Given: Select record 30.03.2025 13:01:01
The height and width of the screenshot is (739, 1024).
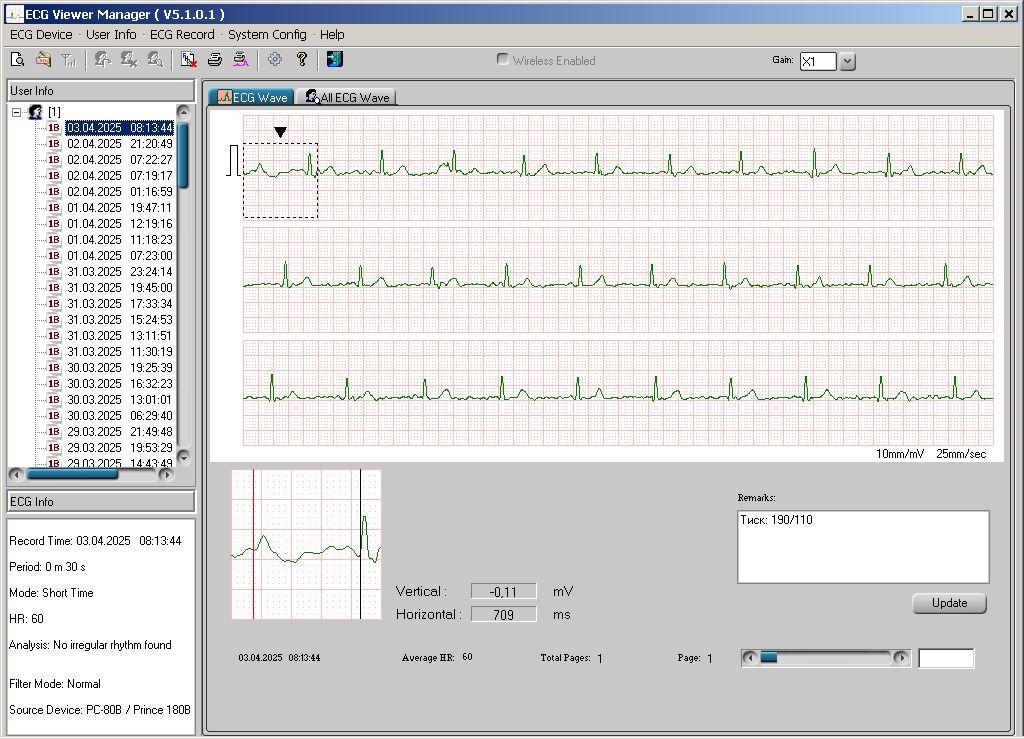Looking at the screenshot, I should pyautogui.click(x=120, y=400).
